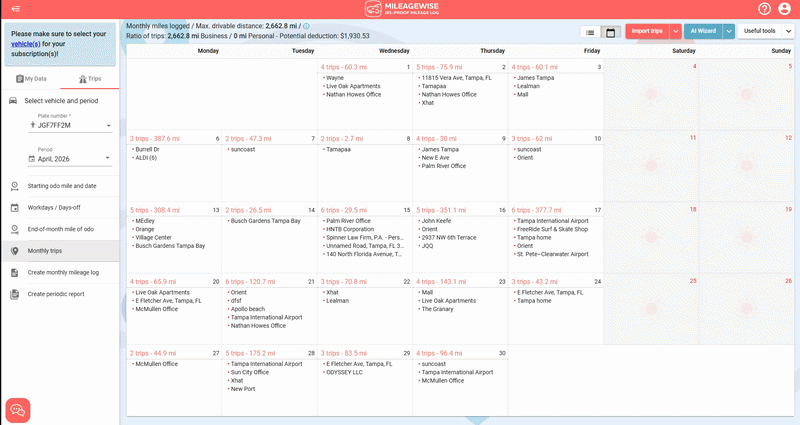Image resolution: width=800 pixels, height=425 pixels.
Task: Click the car icon beside Select vehicle and period
Action: click(x=13, y=101)
